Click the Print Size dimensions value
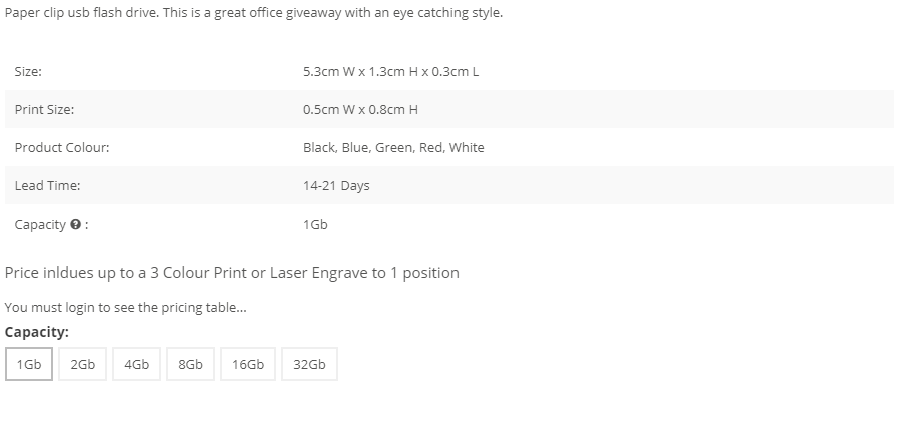 [x=360, y=110]
